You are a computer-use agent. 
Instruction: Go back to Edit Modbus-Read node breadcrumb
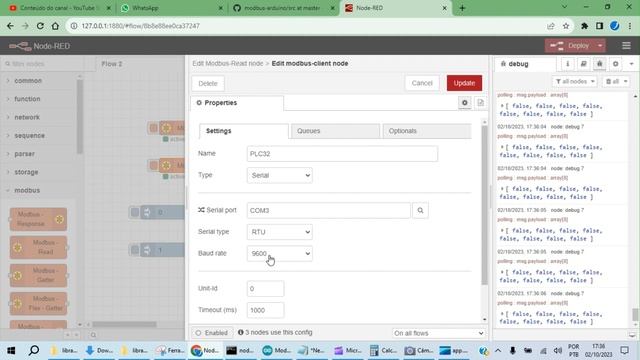(228, 64)
